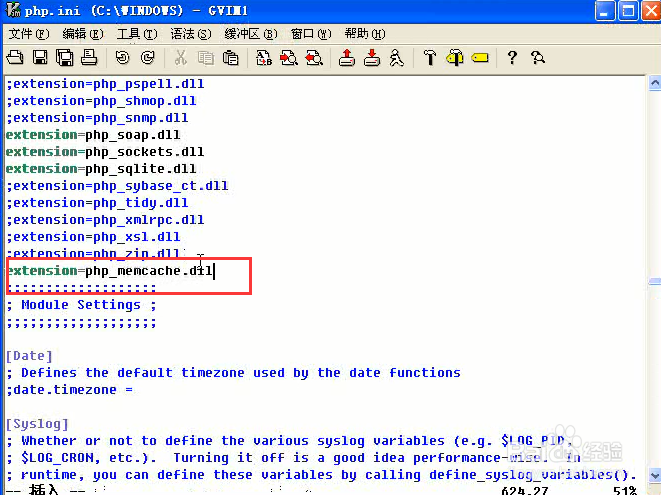
Task: Click the [Date] section header
Action: click(x=29, y=356)
